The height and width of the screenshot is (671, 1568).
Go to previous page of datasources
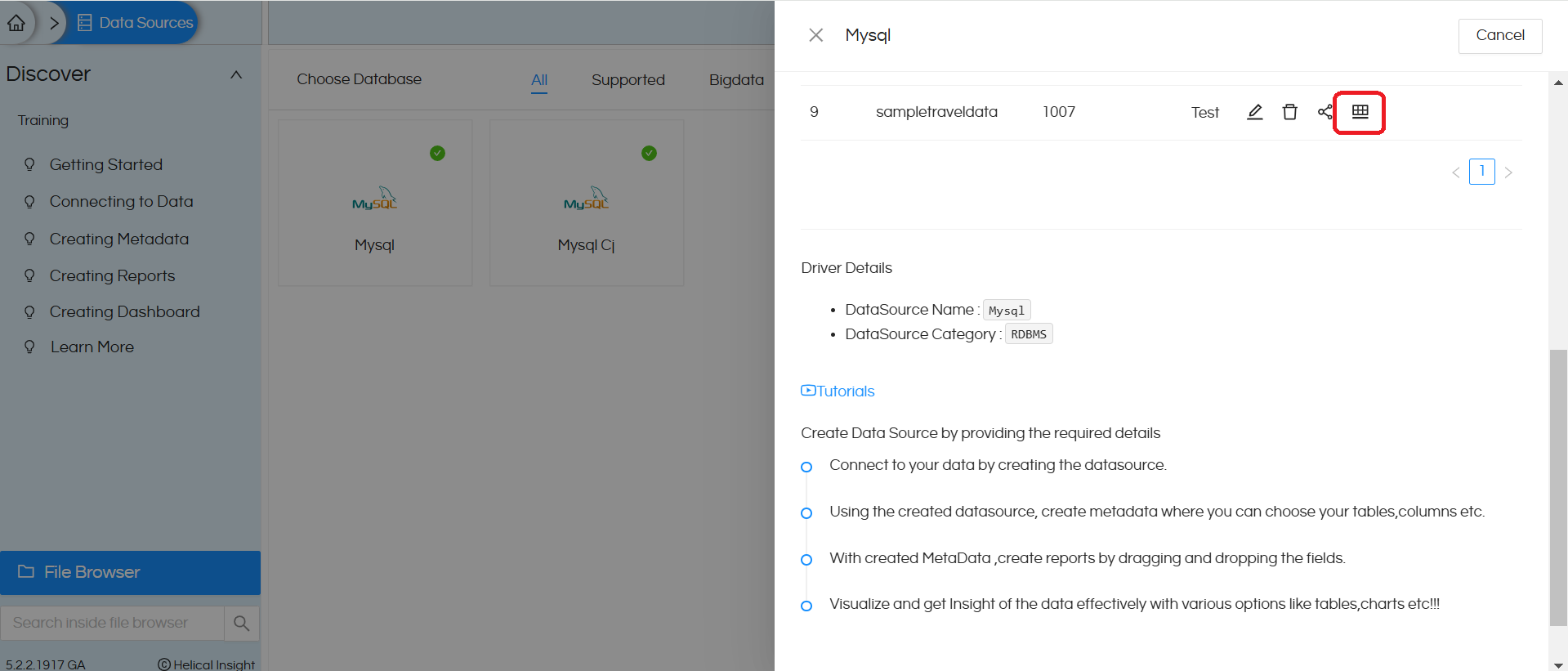(x=1455, y=172)
